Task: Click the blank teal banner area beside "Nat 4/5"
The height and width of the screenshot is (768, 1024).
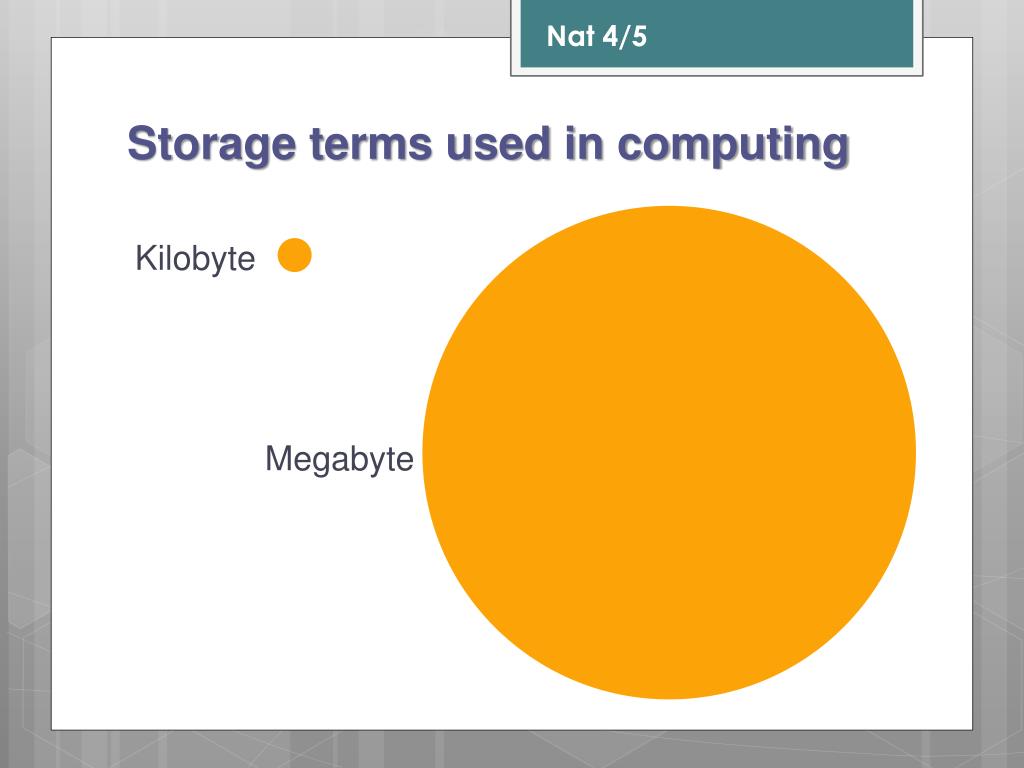Action: point(784,37)
